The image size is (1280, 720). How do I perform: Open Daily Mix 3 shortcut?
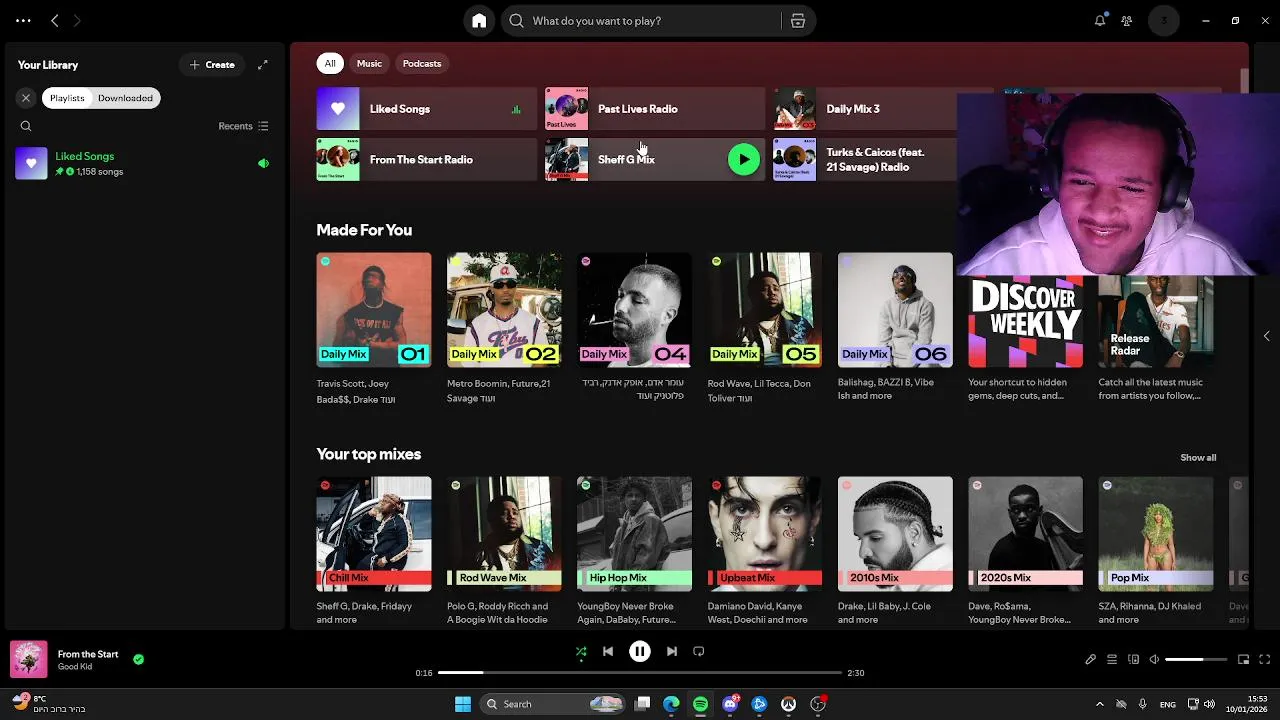881,109
